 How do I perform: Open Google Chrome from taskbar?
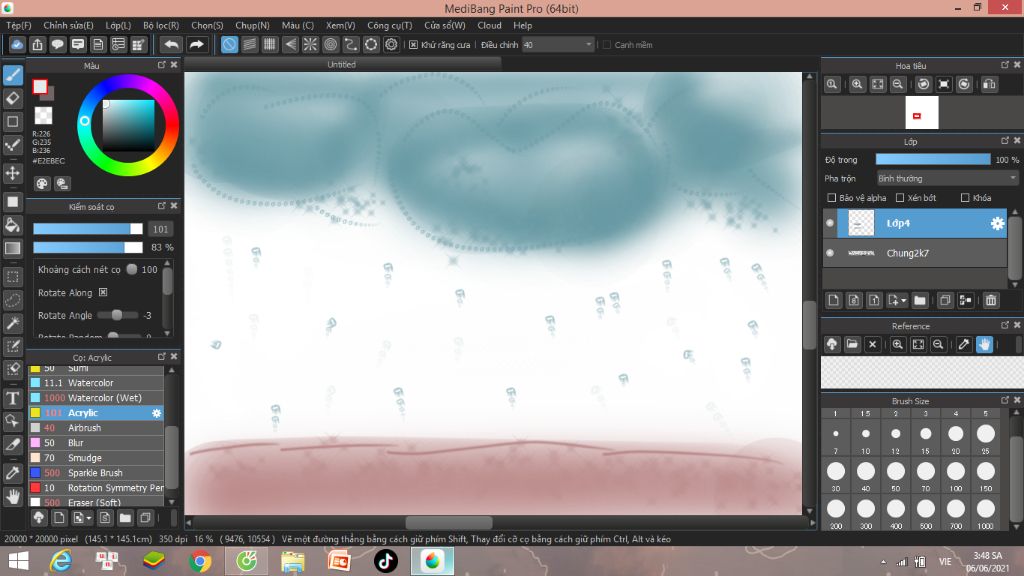coord(200,561)
